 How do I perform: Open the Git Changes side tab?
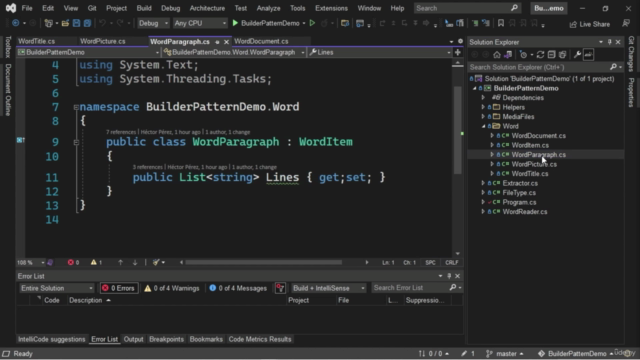pyautogui.click(x=631, y=54)
